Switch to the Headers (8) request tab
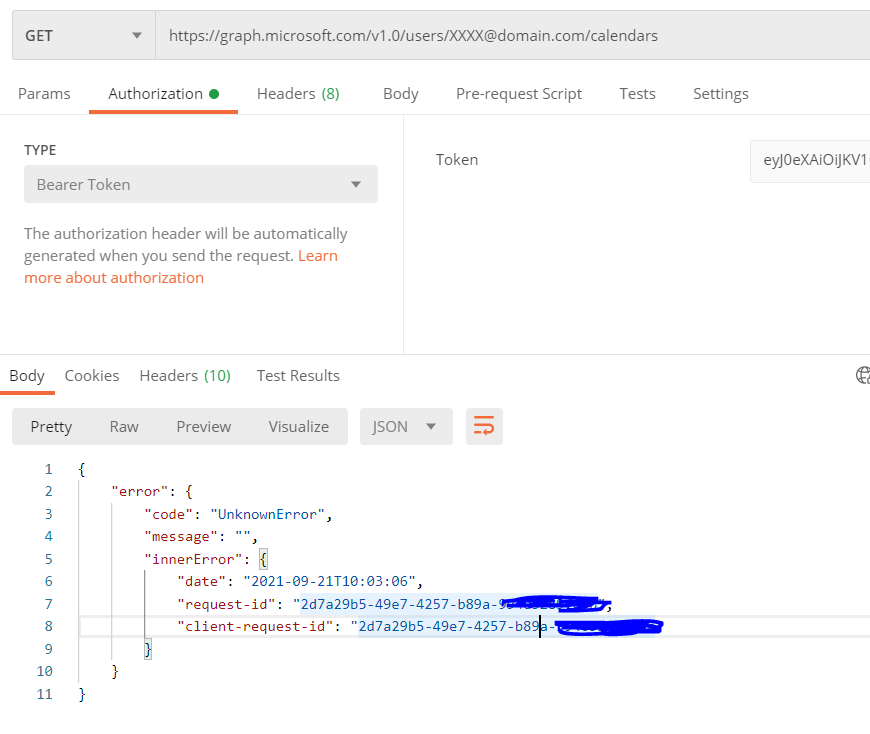 click(x=297, y=93)
